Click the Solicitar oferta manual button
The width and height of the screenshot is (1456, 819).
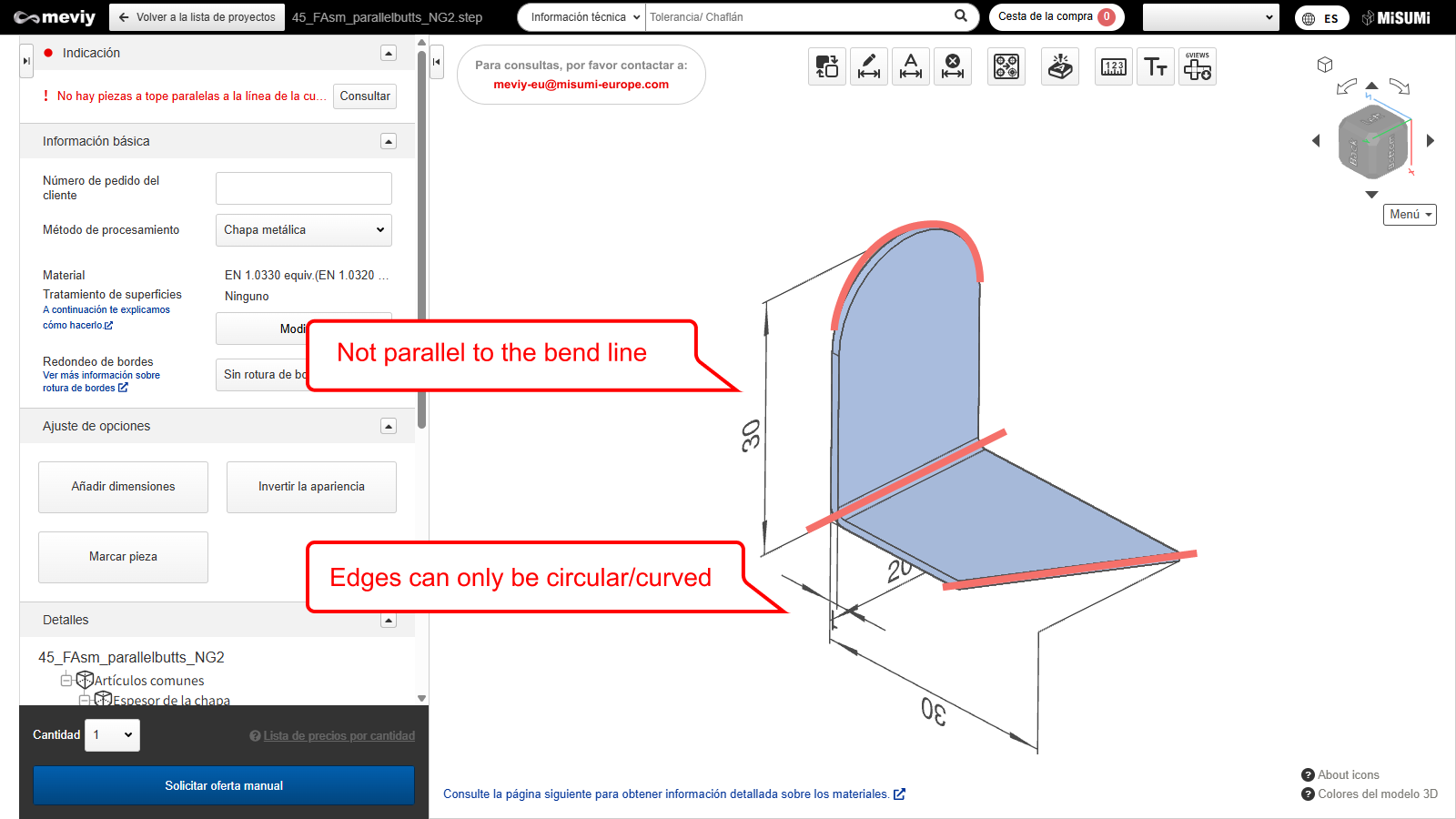click(x=224, y=785)
